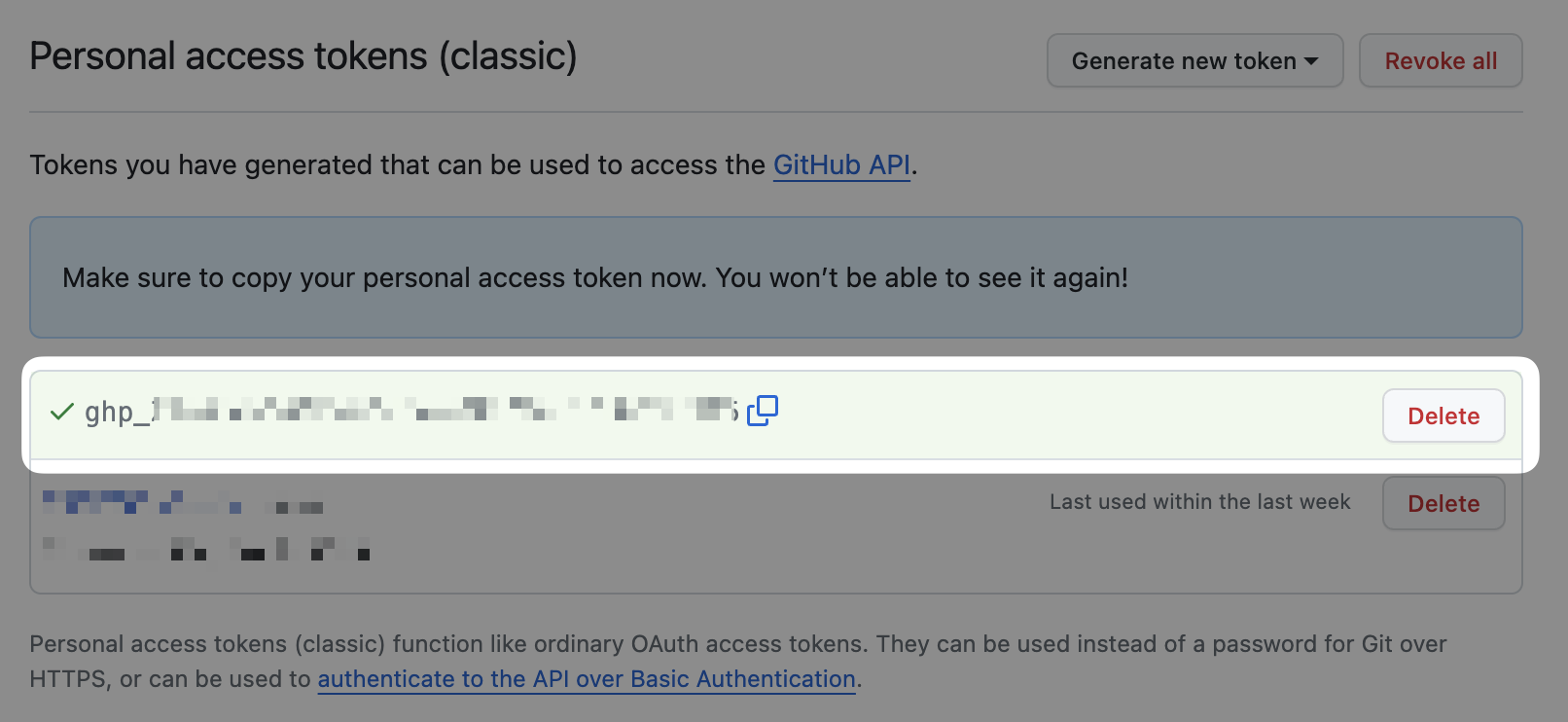The width and height of the screenshot is (1568, 722).
Task: Follow the Basic Authentication documentation link
Action: 587,678
